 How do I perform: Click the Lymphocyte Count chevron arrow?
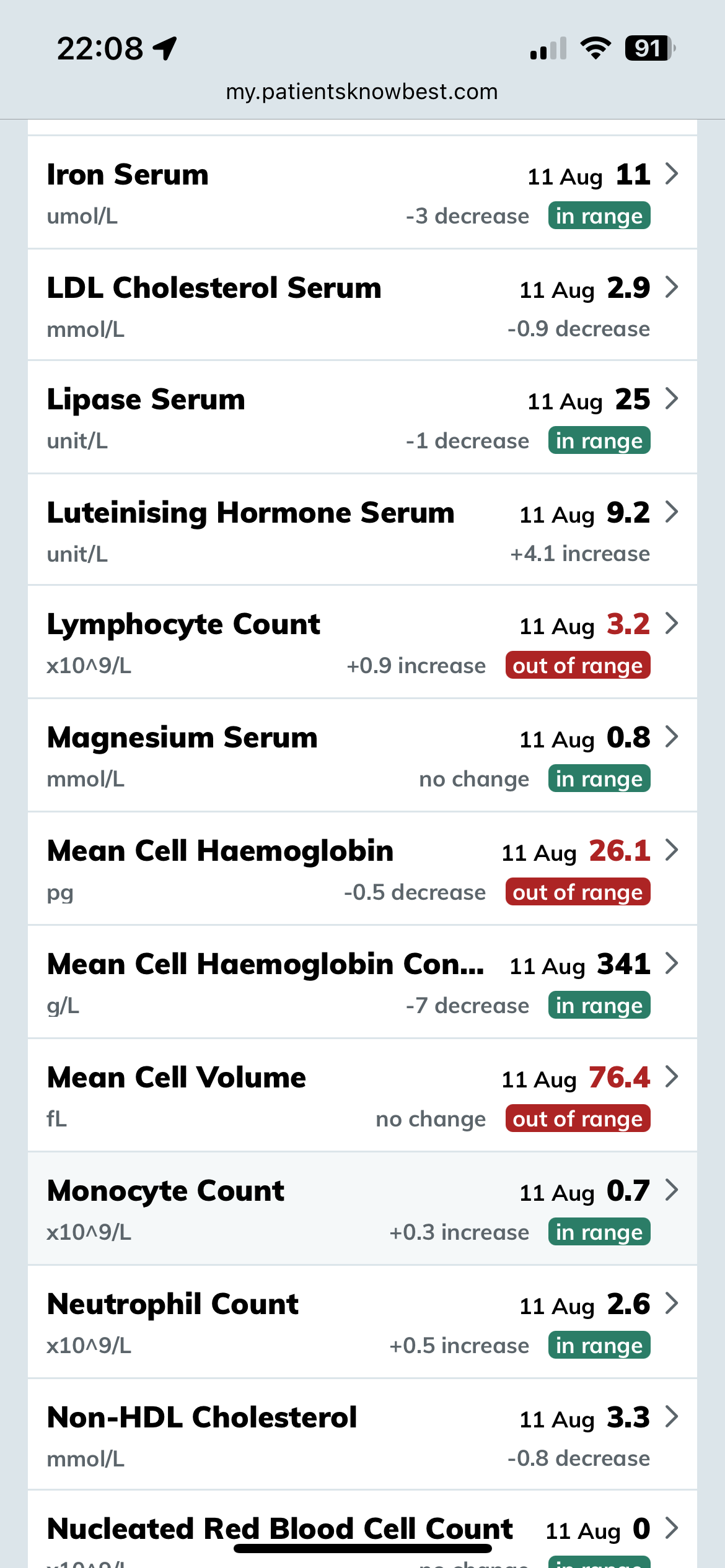tap(672, 624)
